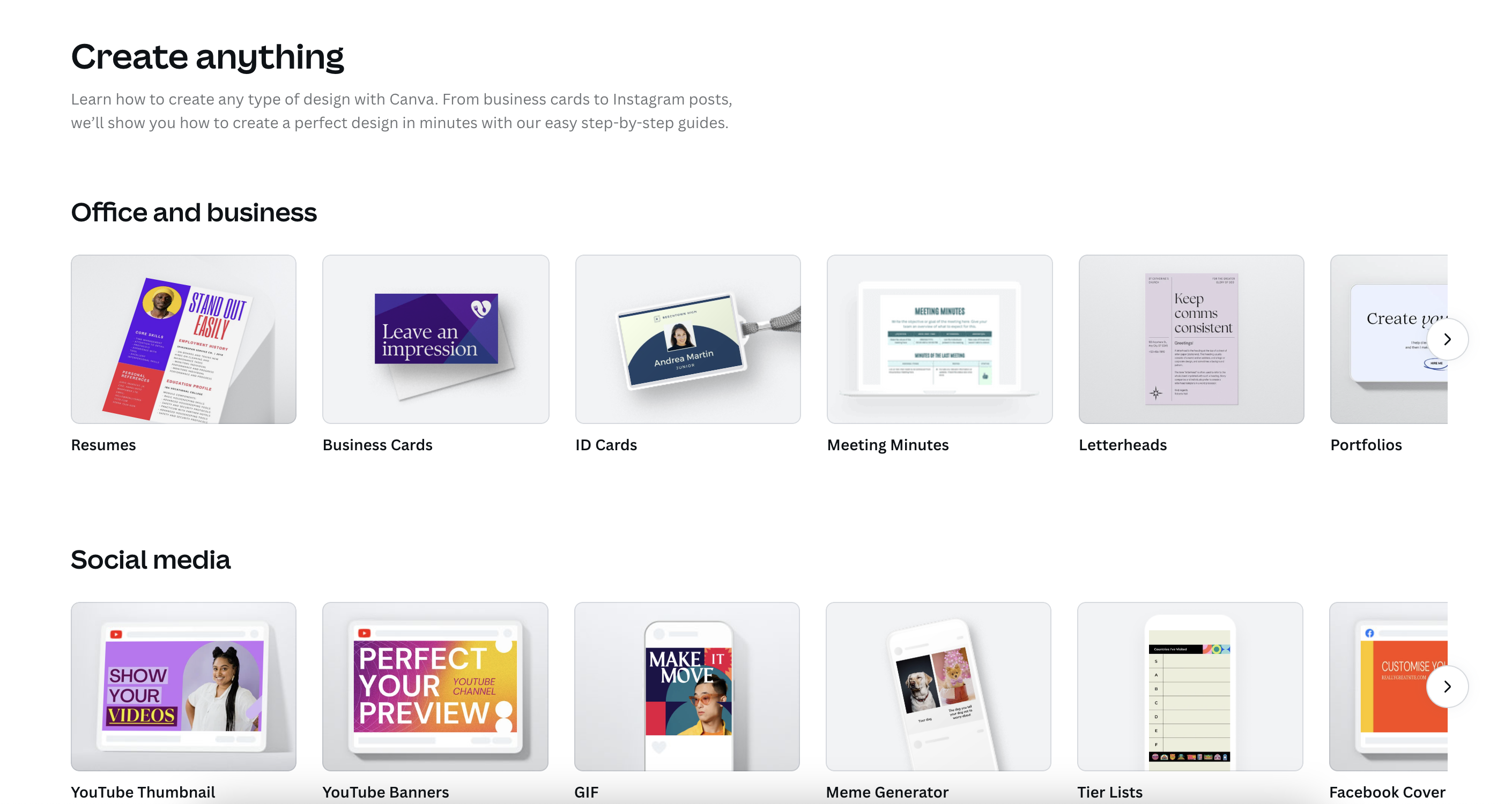Click the Tier Lists template icon
Screen dimensions: 1512x804
tap(1191, 686)
